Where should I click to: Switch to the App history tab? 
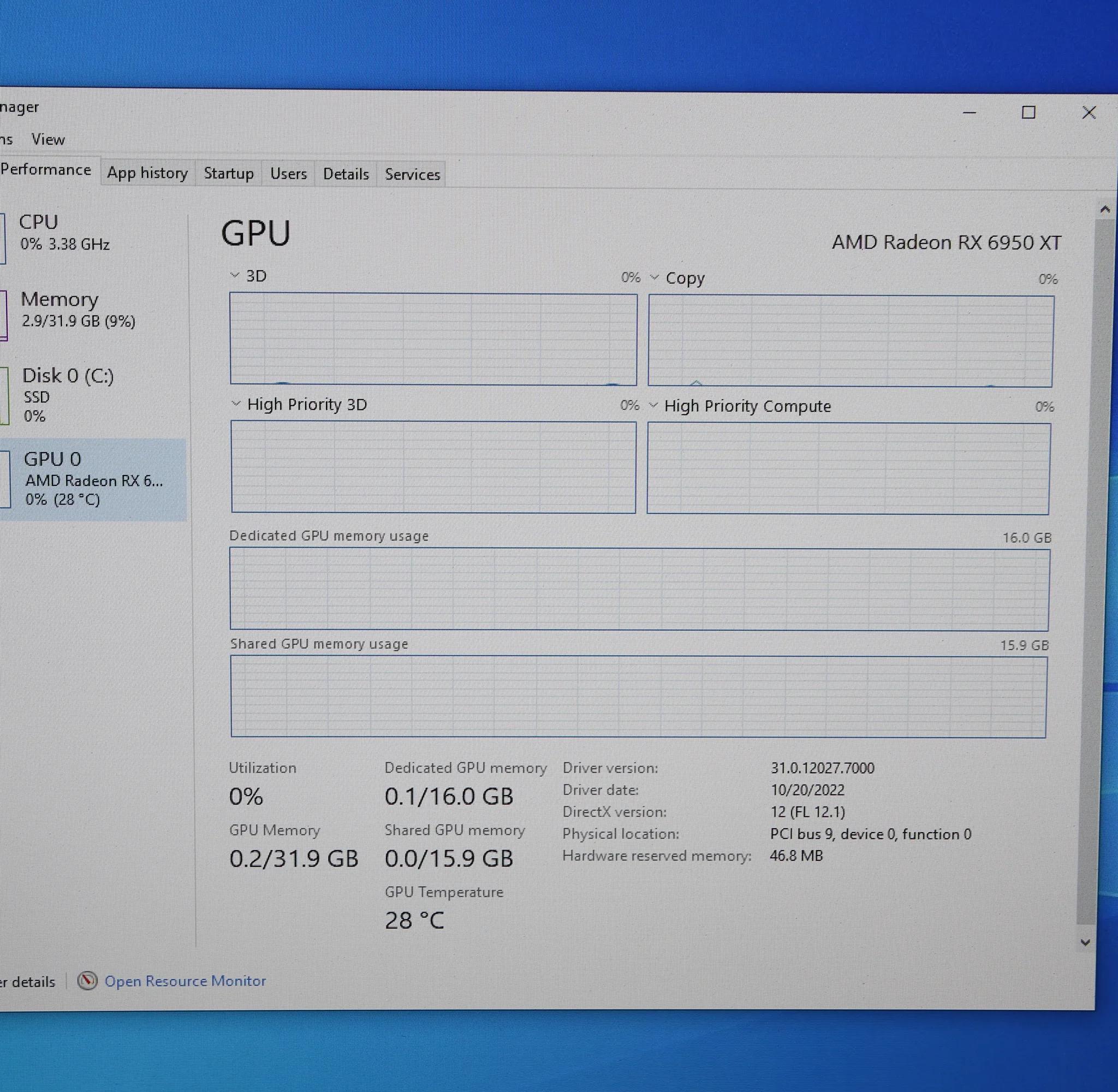click(147, 173)
